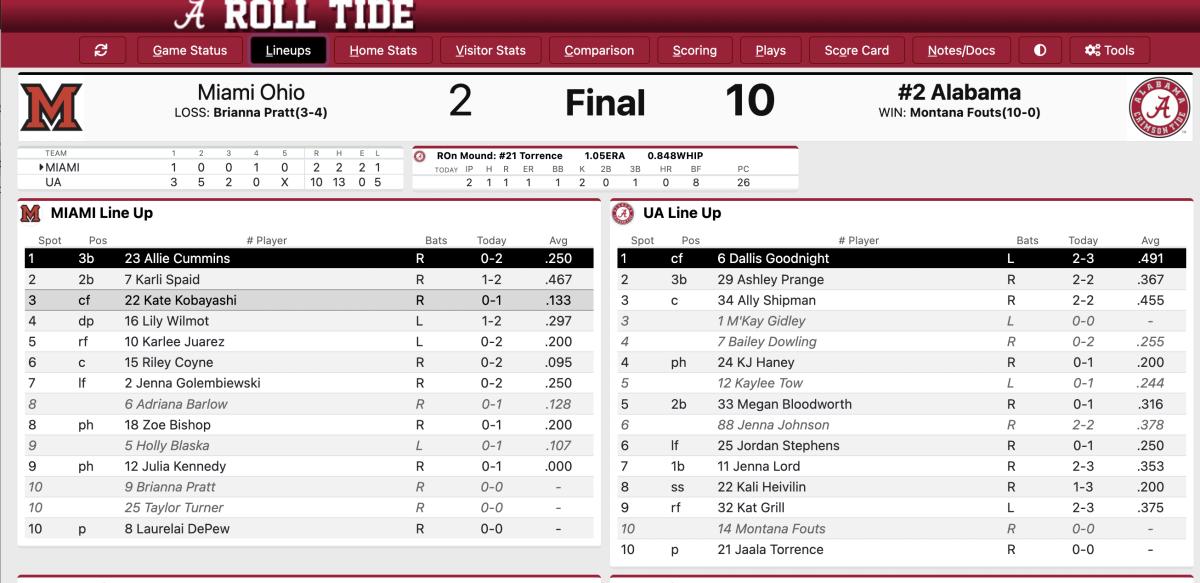The image size is (1200, 583).
Task: Open the Home Stats tab
Action: pyautogui.click(x=383, y=50)
